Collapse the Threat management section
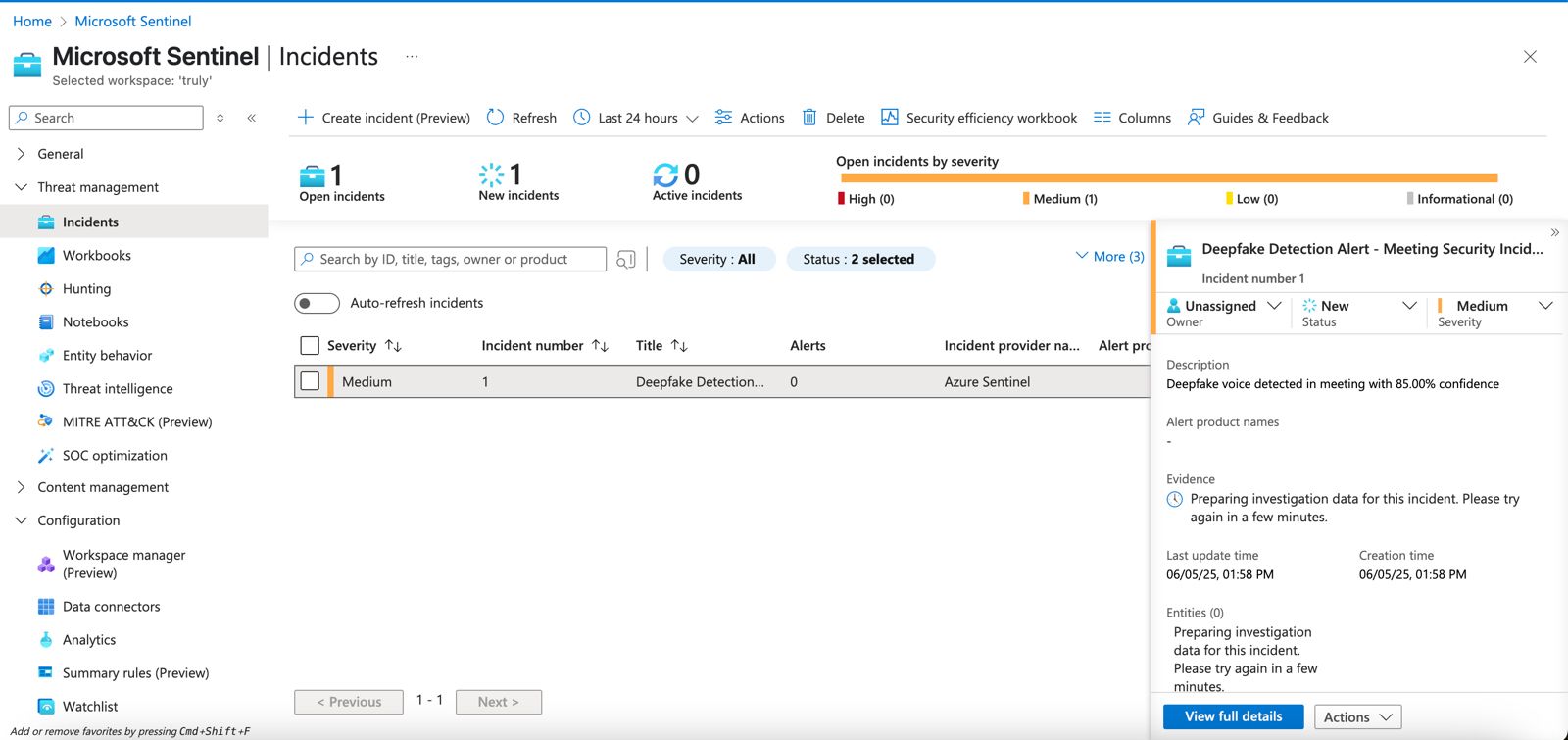Viewport: 1568px width, 740px height. (x=22, y=187)
